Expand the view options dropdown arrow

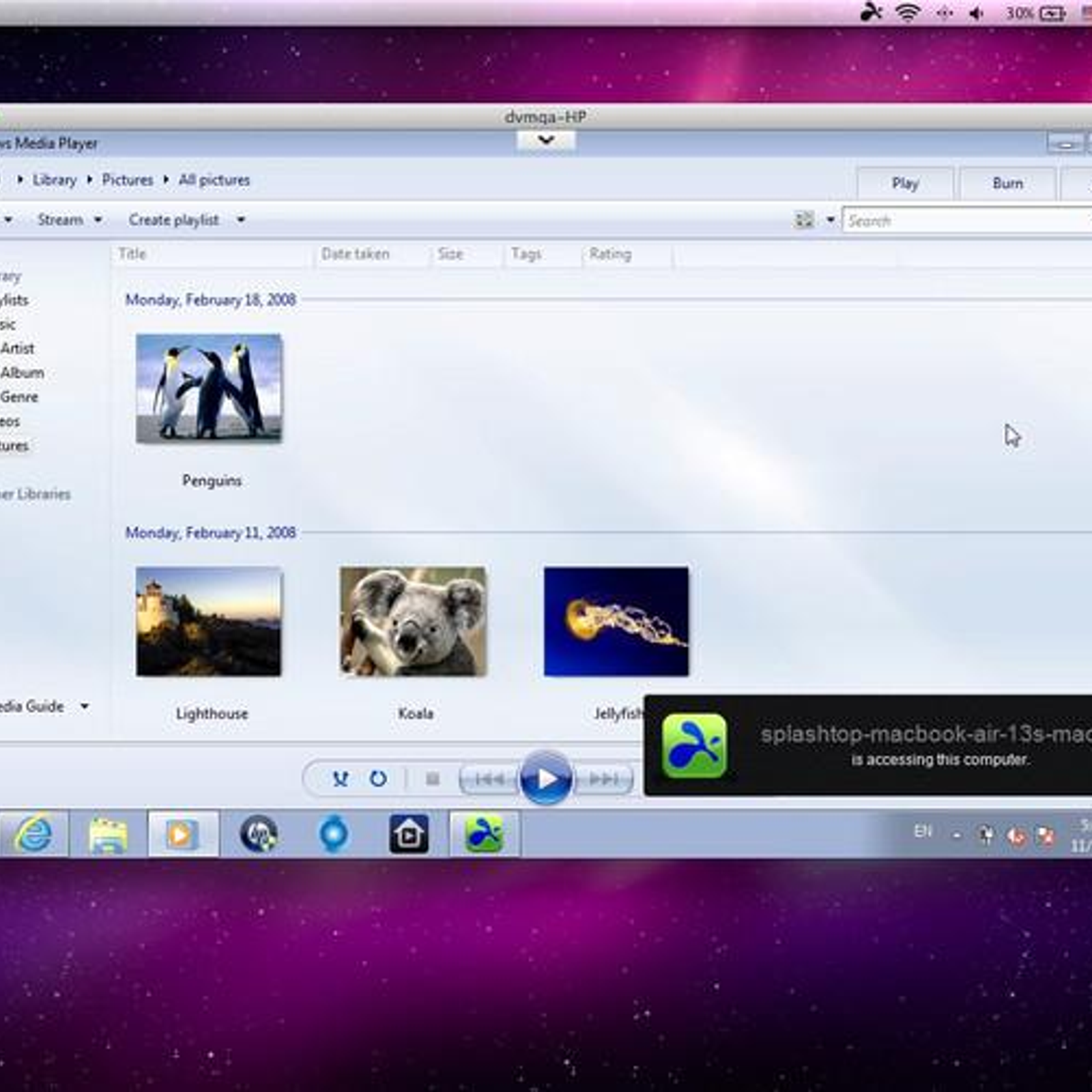(831, 220)
